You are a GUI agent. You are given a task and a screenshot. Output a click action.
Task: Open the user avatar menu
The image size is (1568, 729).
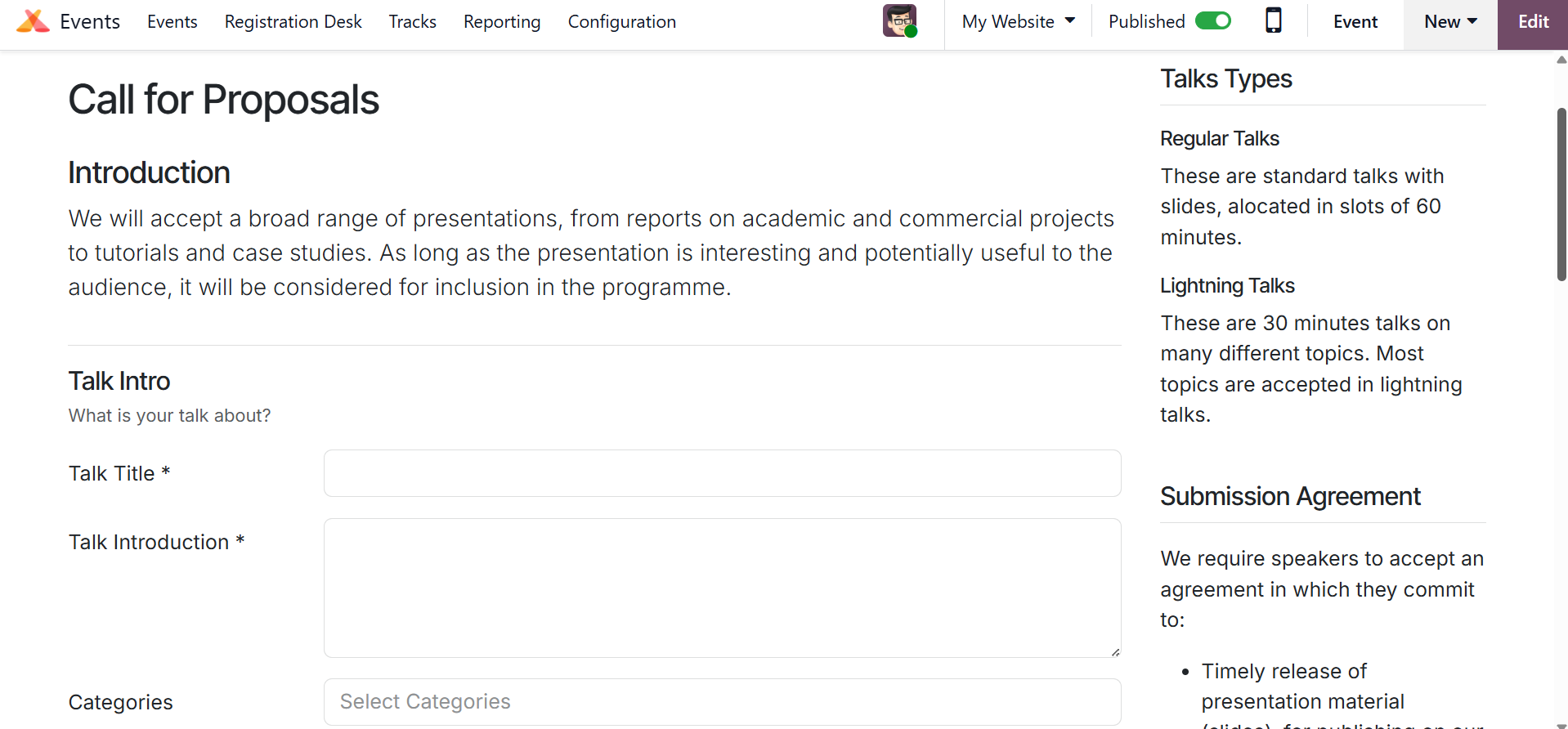899,21
